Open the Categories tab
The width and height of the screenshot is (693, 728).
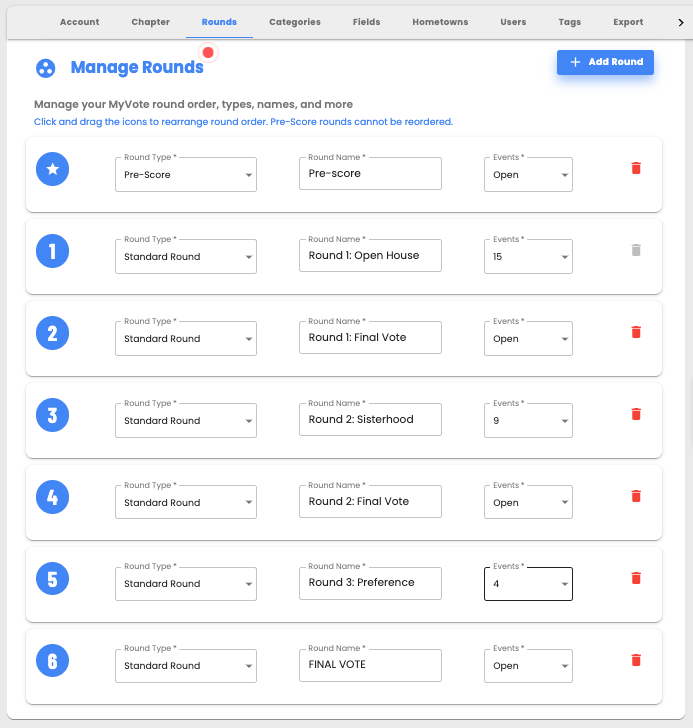295,22
